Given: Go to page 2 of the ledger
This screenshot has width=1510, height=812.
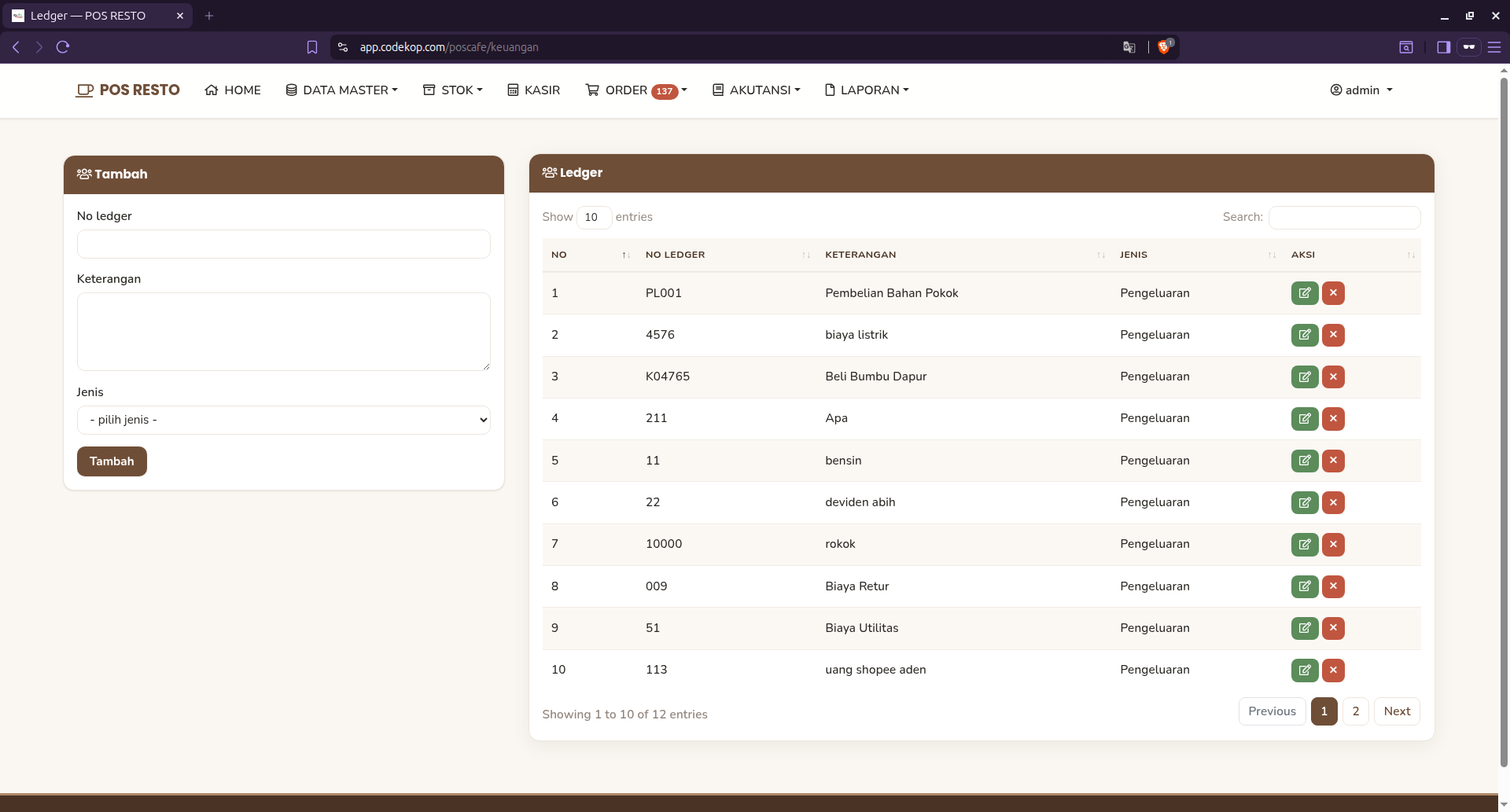Looking at the screenshot, I should coord(1356,711).
